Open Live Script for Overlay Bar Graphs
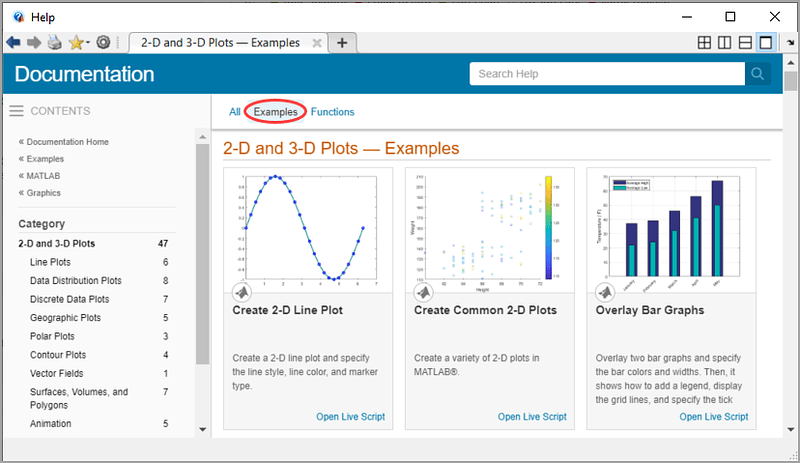 [x=713, y=417]
